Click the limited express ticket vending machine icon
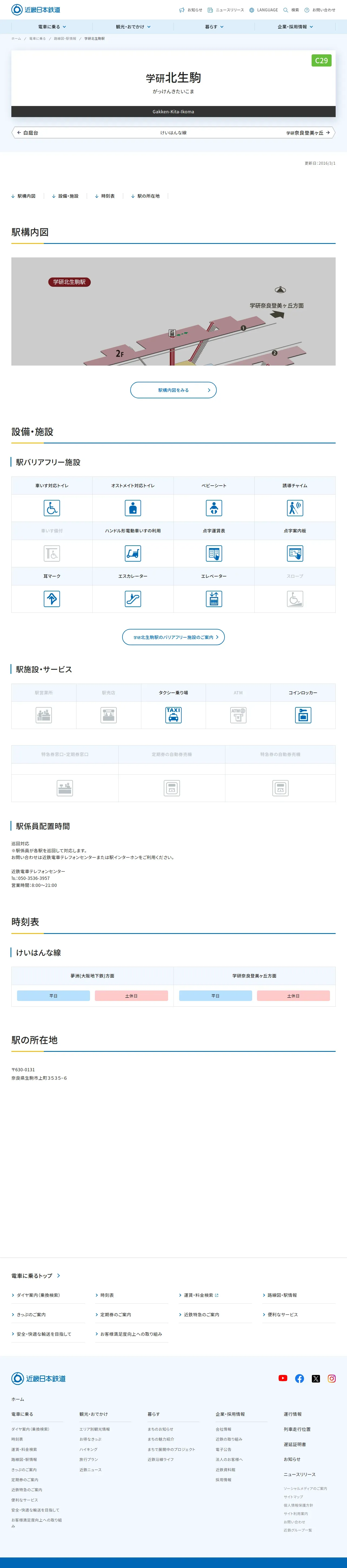 pyautogui.click(x=280, y=788)
